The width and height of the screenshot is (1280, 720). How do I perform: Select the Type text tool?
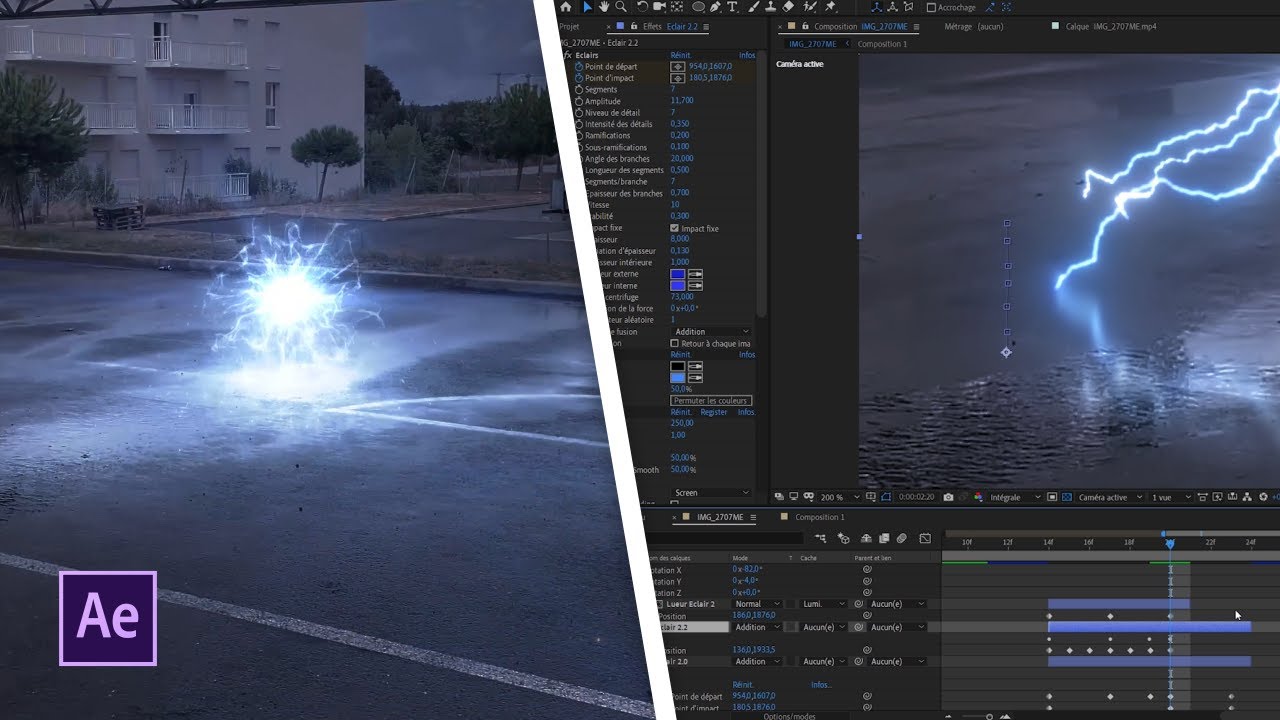(x=731, y=7)
